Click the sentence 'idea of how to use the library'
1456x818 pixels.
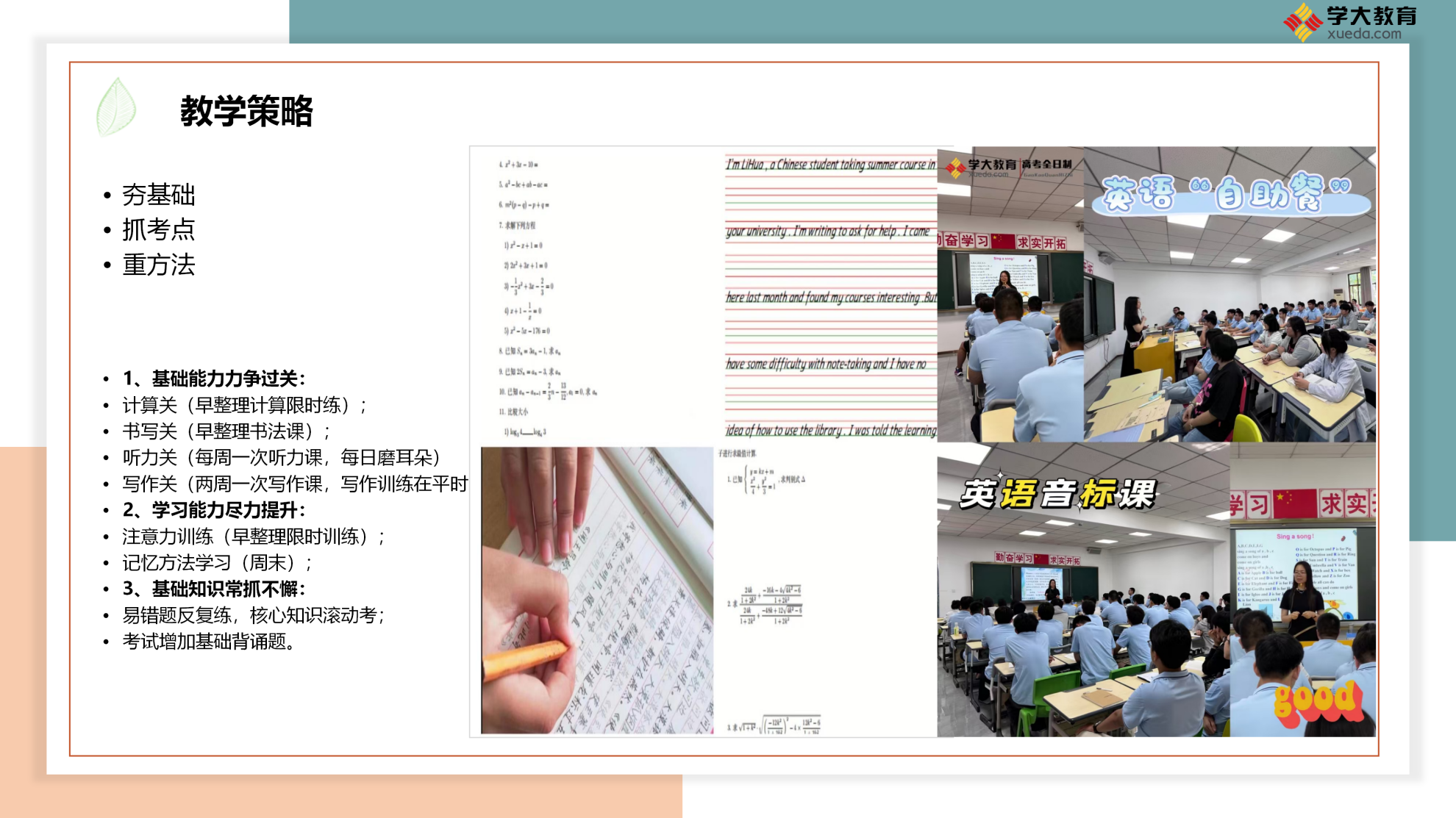(x=831, y=430)
